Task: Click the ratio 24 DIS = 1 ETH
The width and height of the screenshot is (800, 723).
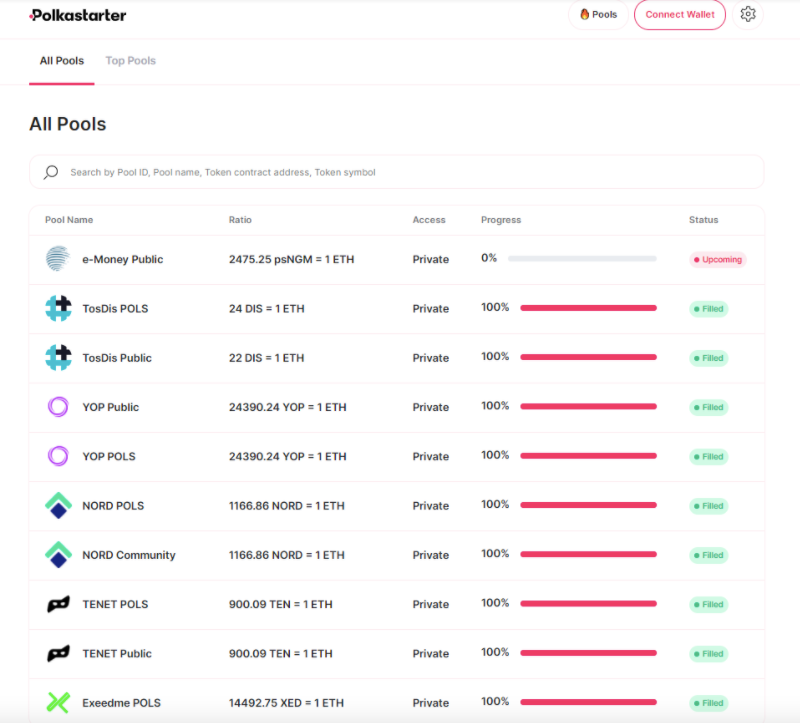Action: [x=266, y=309]
